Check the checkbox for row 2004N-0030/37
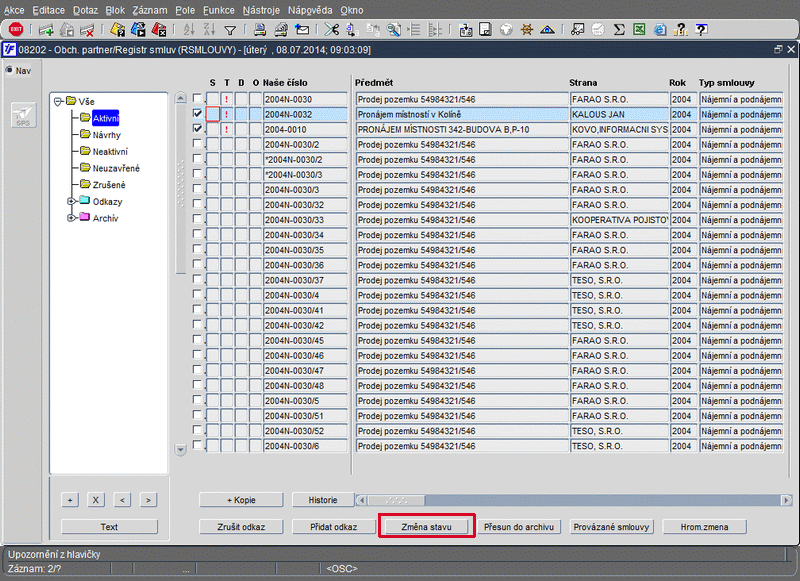 pyautogui.click(x=197, y=279)
